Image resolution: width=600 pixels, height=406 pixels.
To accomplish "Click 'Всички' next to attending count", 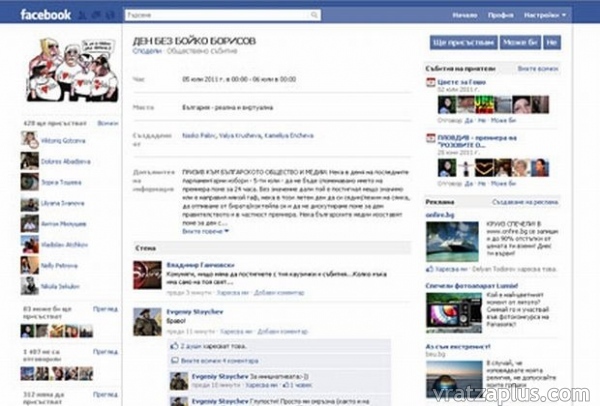I will coord(108,123).
